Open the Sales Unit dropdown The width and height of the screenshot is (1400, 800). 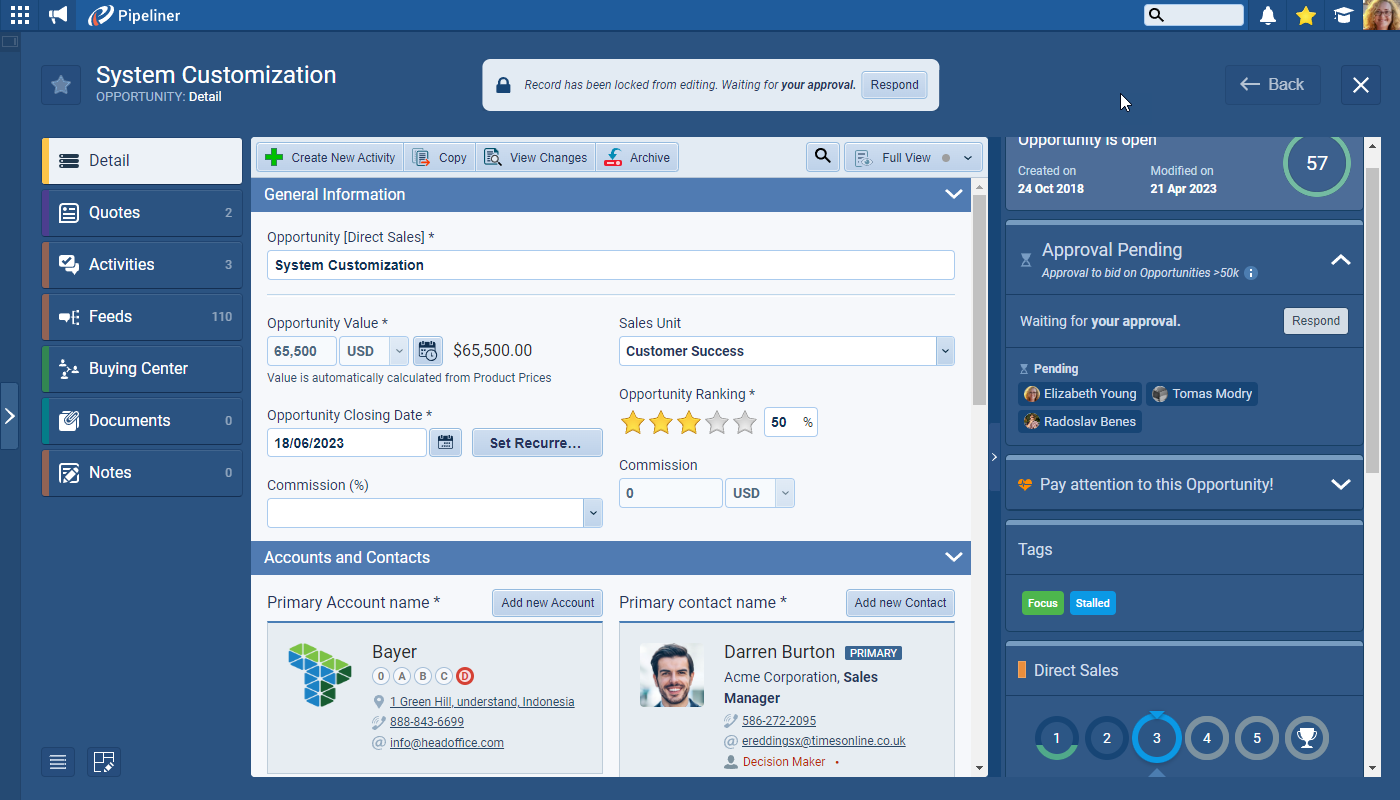945,351
